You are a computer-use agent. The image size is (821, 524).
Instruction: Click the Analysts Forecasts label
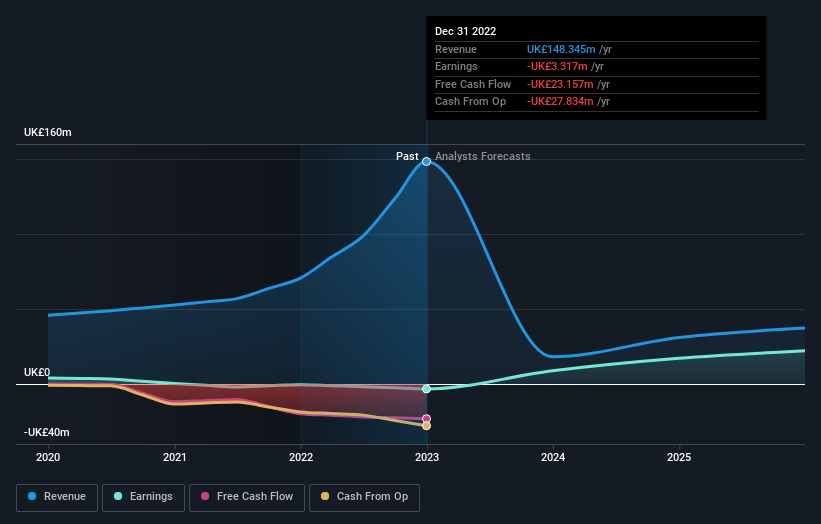pyautogui.click(x=483, y=156)
